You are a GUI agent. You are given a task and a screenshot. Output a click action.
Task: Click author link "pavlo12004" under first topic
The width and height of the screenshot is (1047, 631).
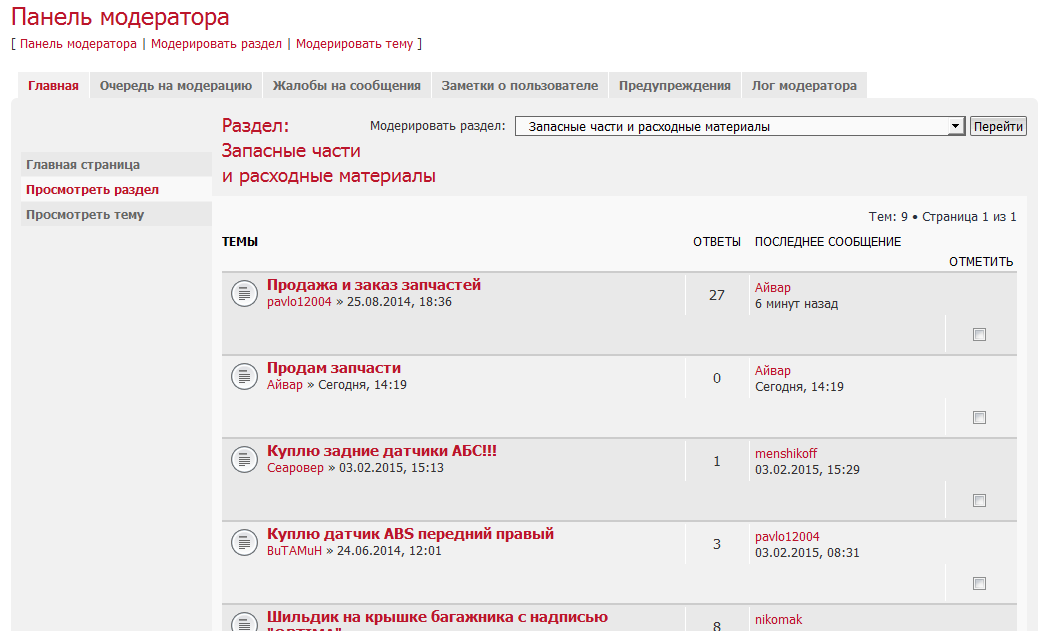(x=299, y=302)
